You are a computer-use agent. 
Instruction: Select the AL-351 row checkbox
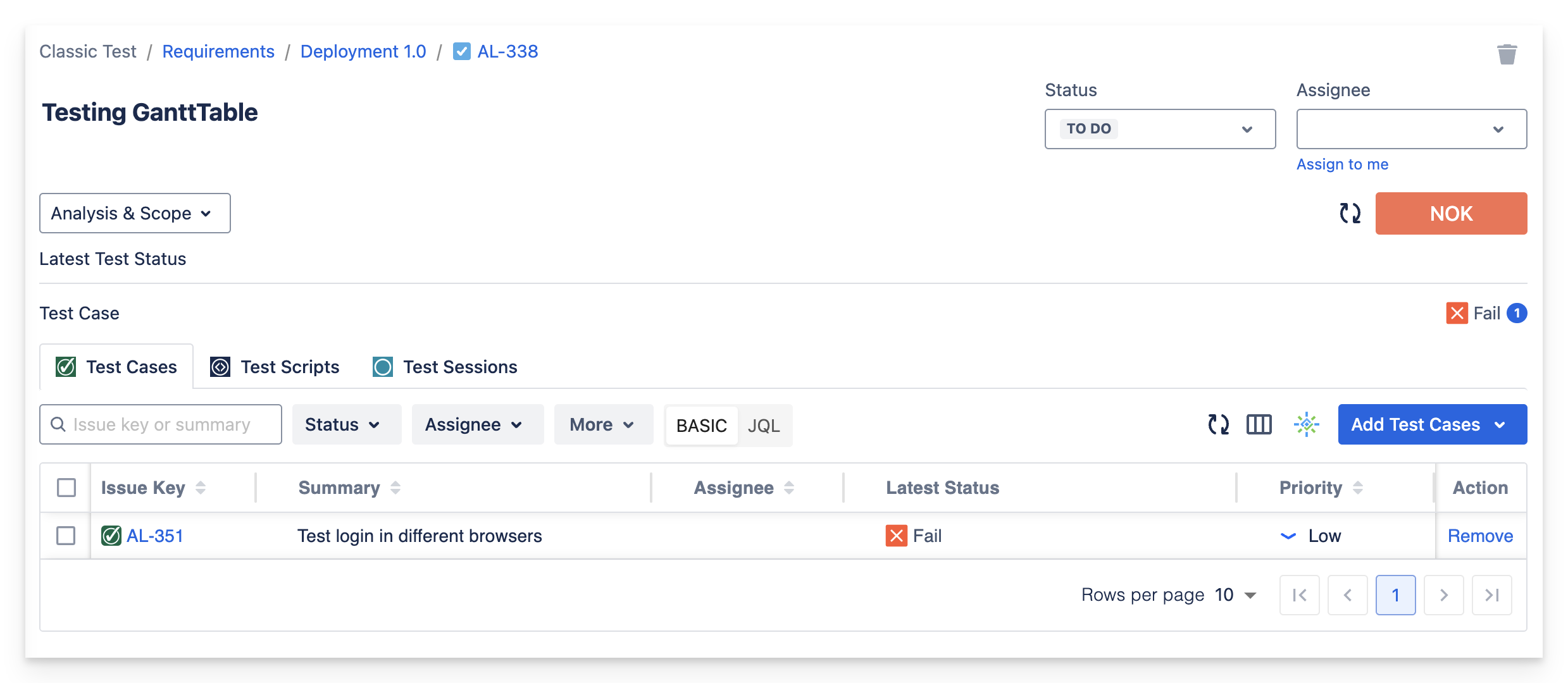[x=66, y=536]
